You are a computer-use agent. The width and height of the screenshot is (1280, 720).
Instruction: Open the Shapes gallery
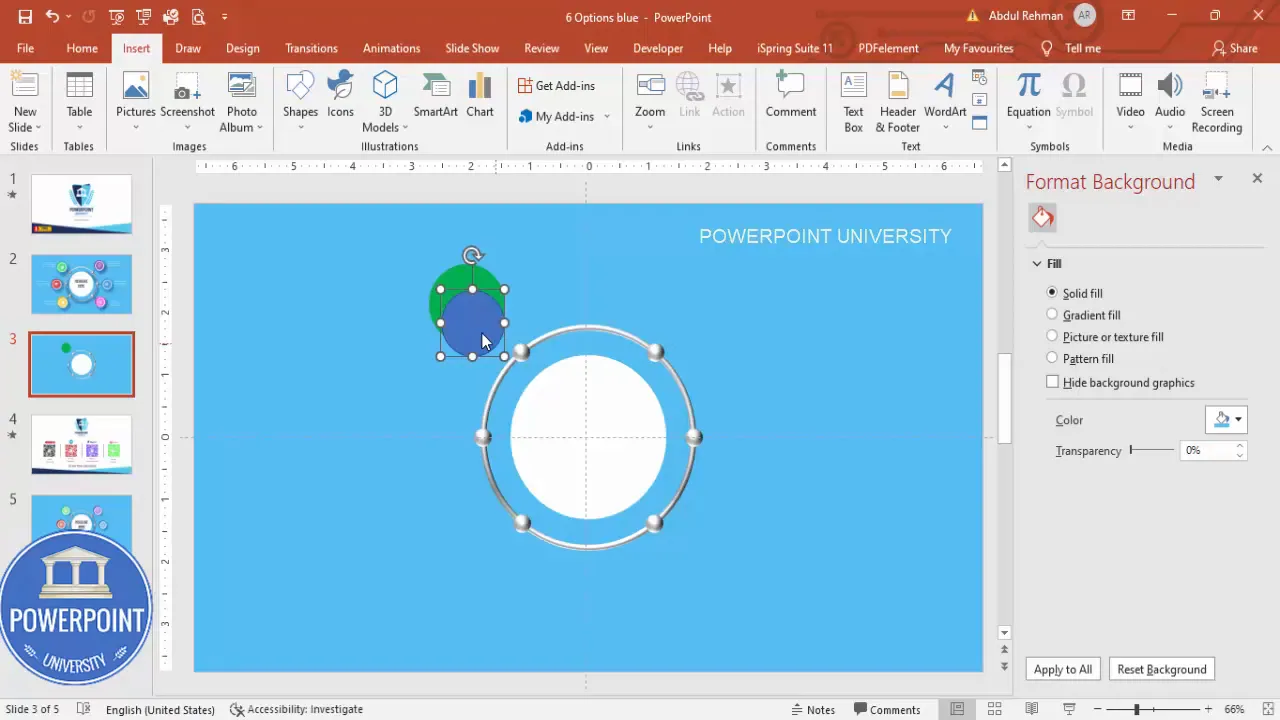pos(300,101)
